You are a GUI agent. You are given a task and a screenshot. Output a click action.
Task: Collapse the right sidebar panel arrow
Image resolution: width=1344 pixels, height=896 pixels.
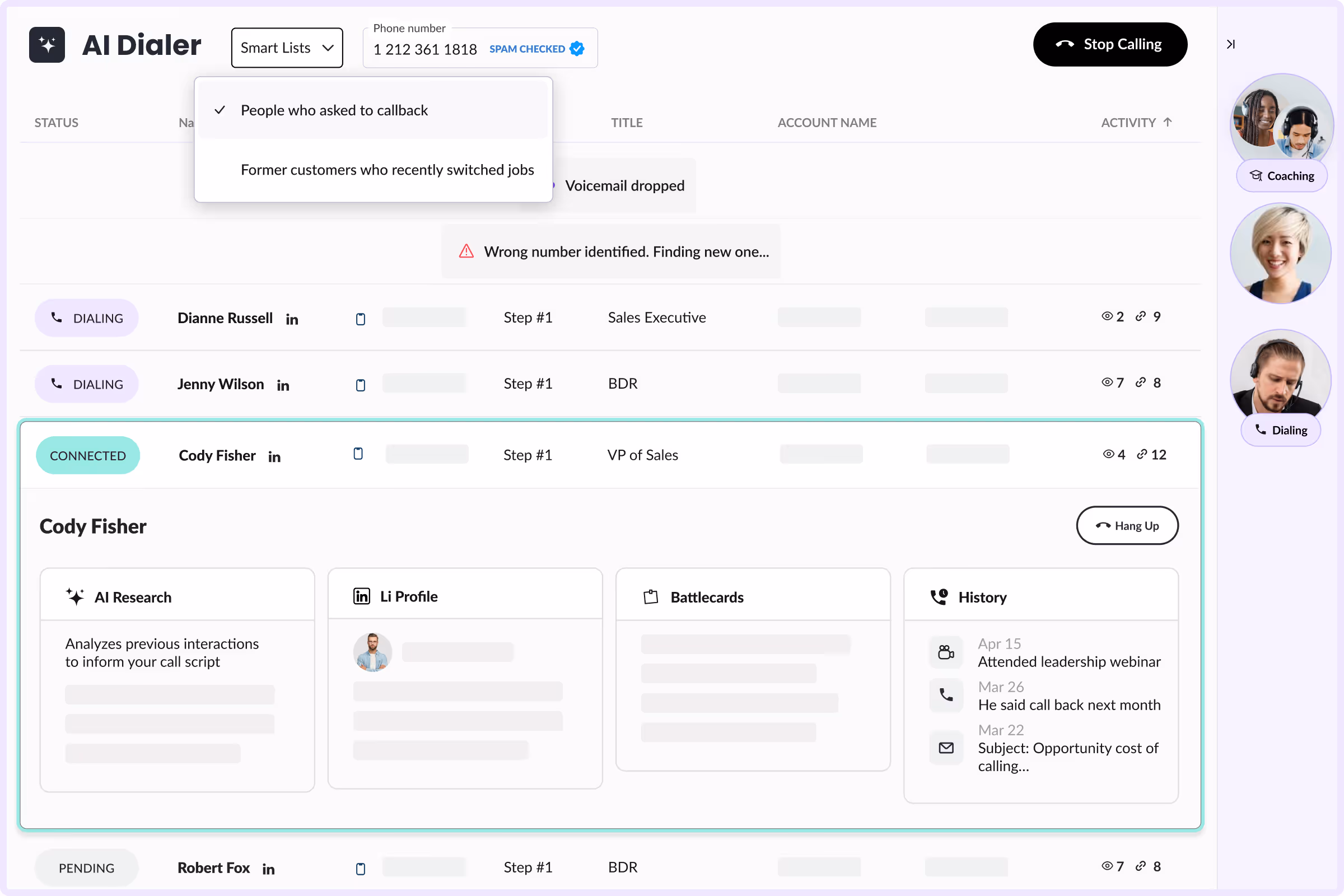coord(1231,44)
